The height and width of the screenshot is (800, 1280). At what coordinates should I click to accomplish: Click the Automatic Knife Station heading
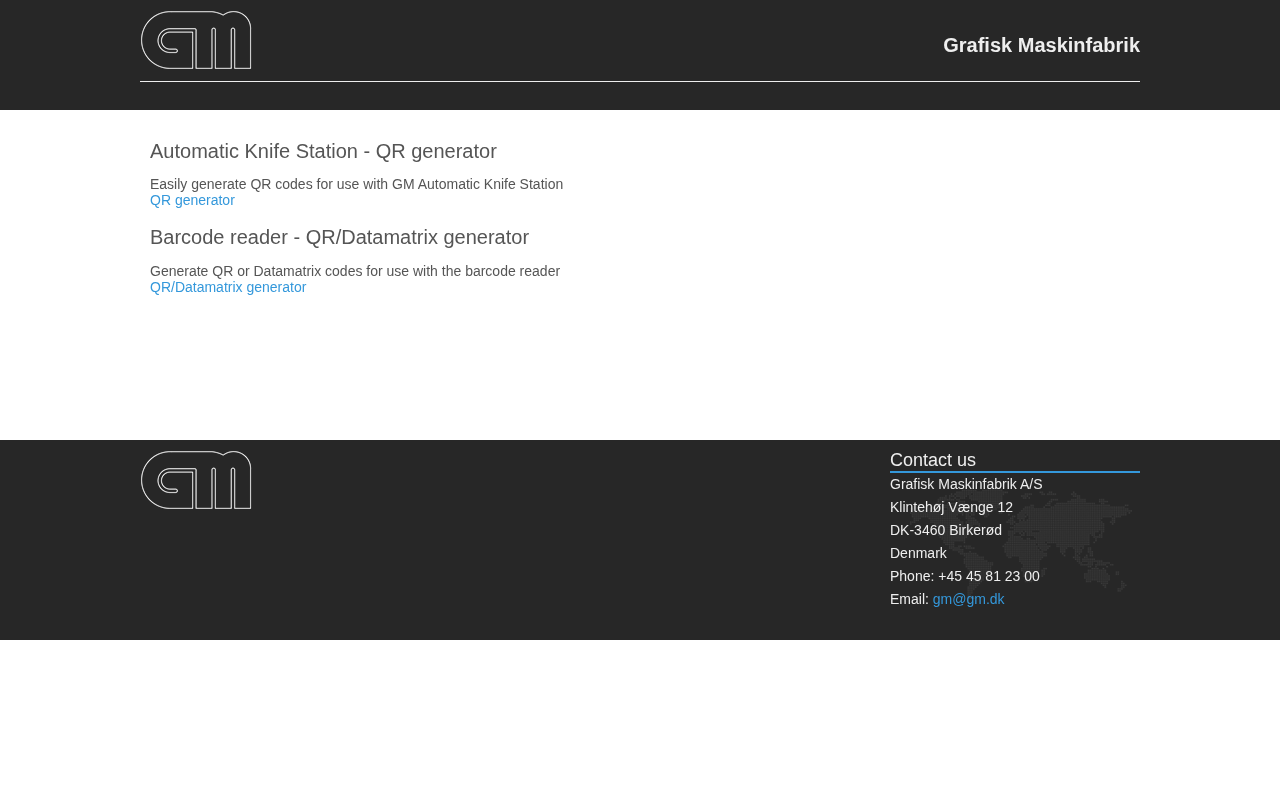(323, 151)
